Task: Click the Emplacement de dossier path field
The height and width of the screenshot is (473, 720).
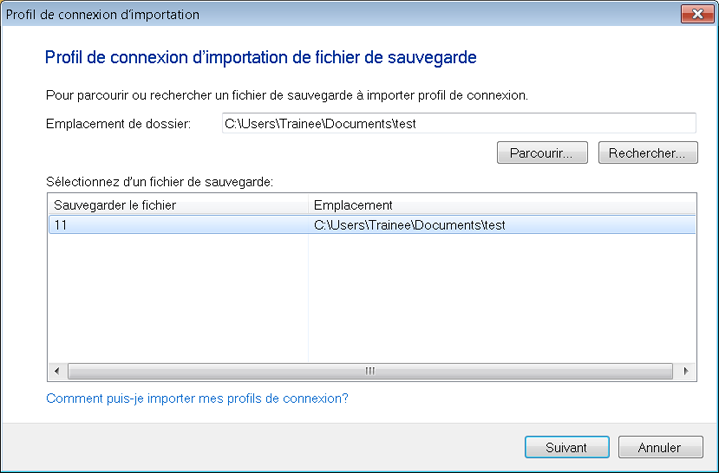Action: (458, 123)
